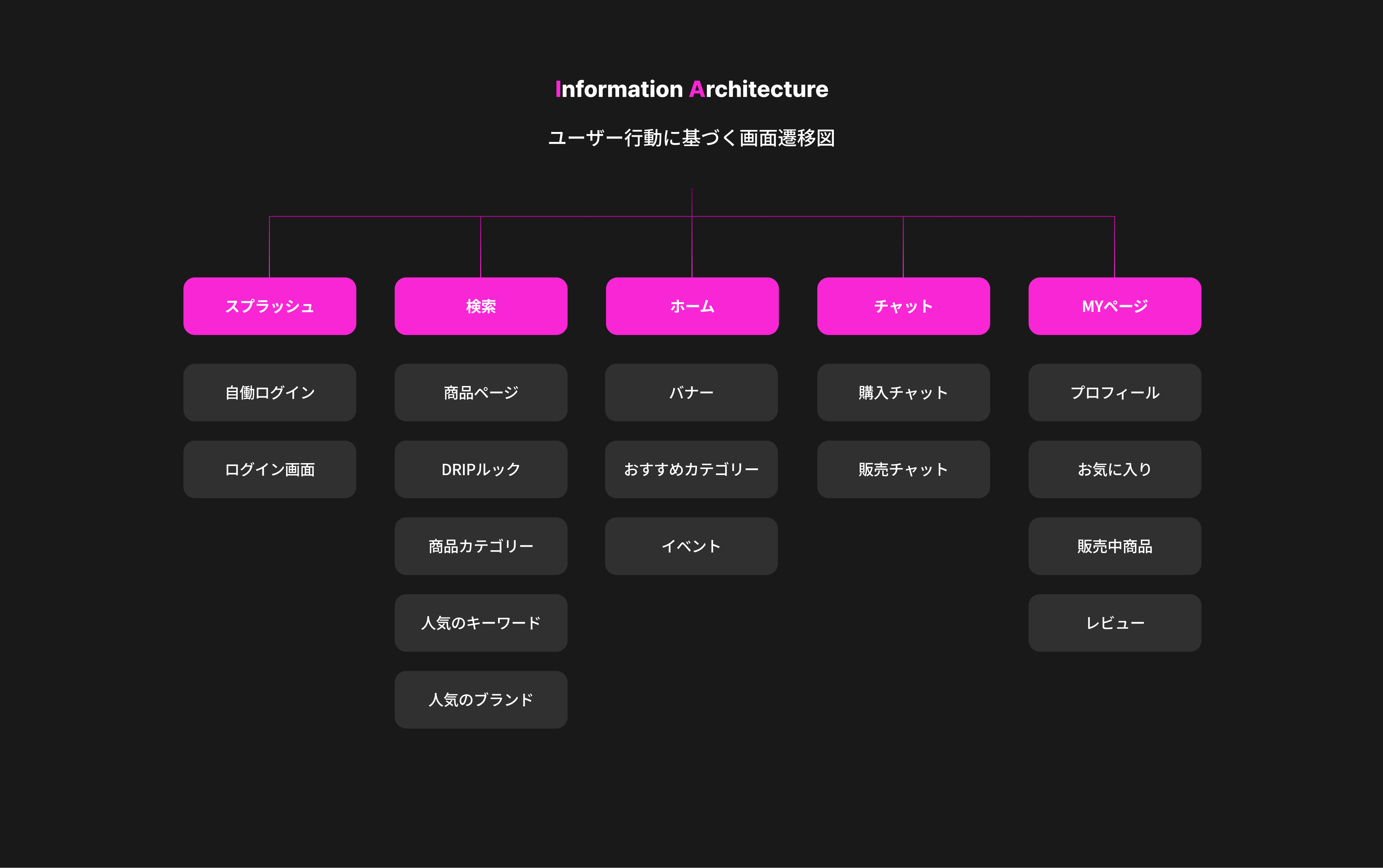The width and height of the screenshot is (1383, 868).
Task: Click the 人気のキーワード item
Action: click(481, 623)
